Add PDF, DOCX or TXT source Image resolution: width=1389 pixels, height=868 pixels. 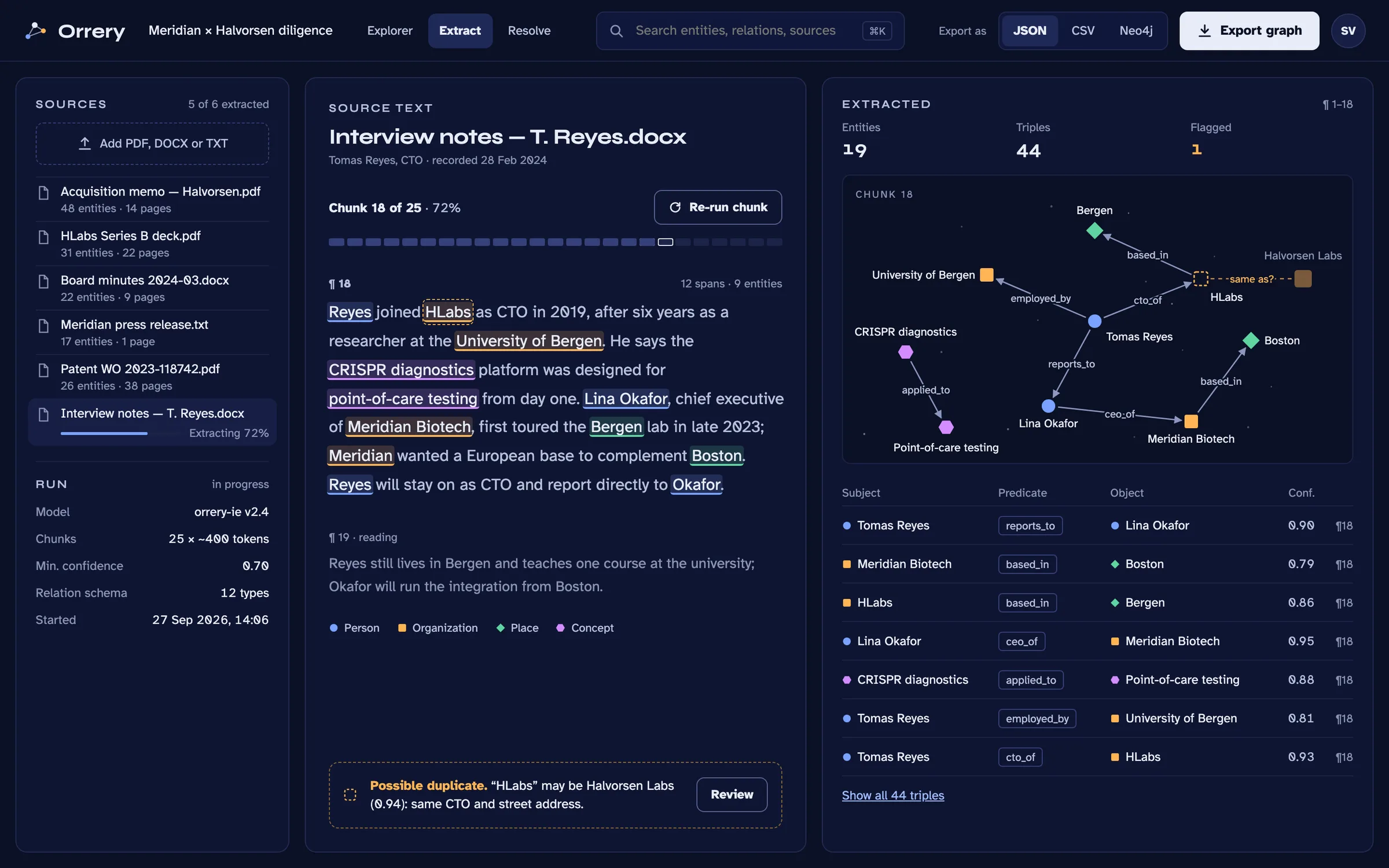(152, 144)
